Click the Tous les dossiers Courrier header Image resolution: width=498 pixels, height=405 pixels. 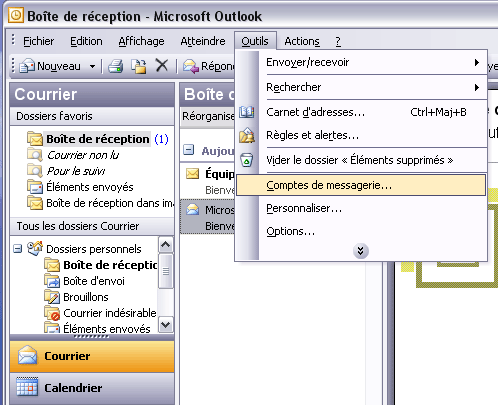(92, 226)
